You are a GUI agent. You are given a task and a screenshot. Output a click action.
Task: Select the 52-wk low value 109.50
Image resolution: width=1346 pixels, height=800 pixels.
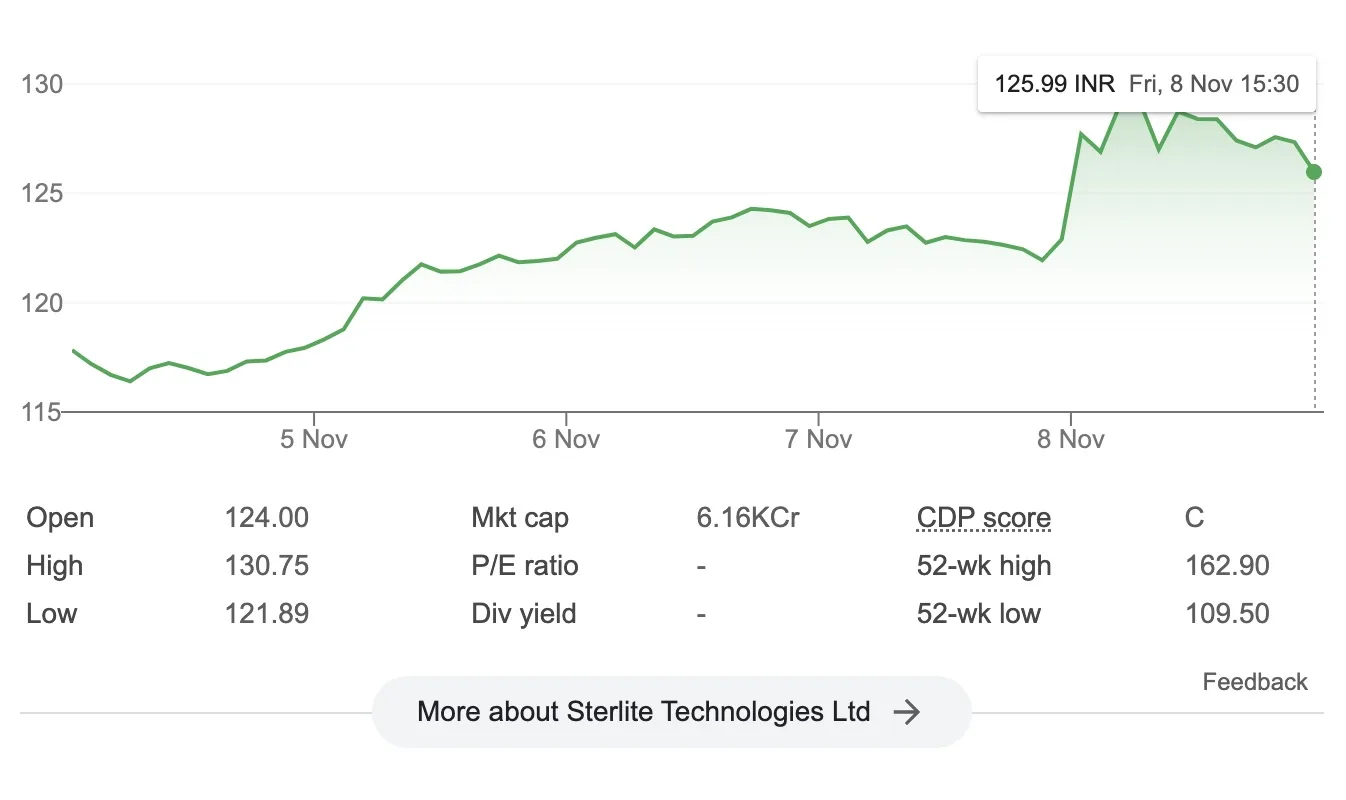click(1227, 613)
